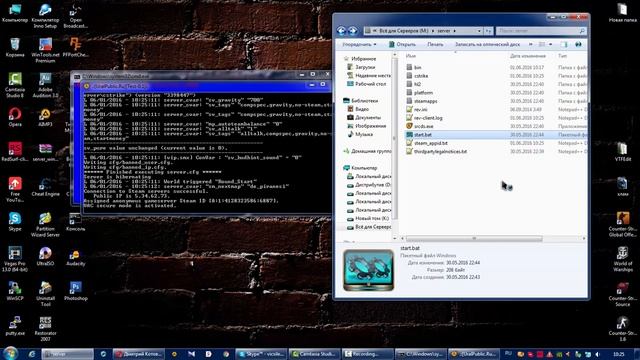Launch Skype desktop icon

tap(15, 222)
